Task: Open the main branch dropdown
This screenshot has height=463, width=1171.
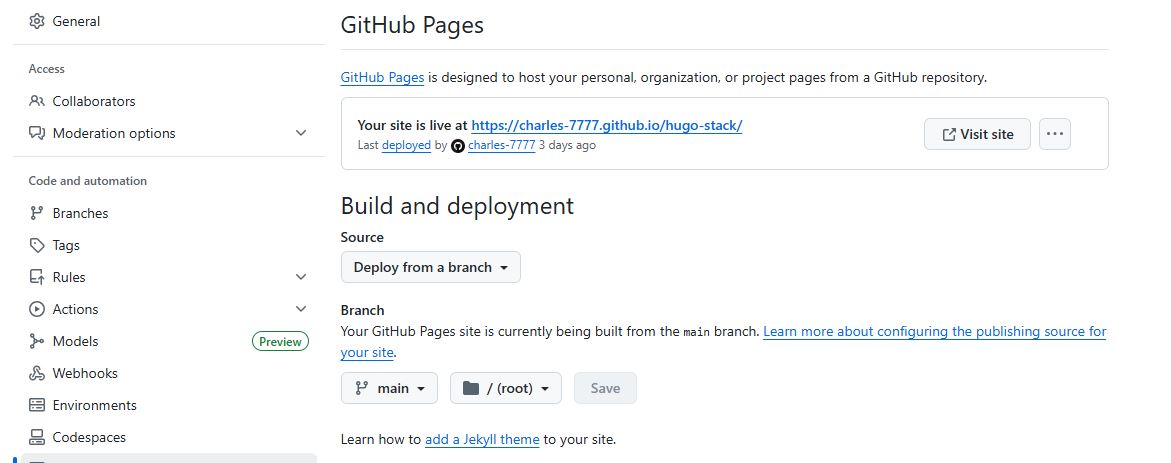Action: pyautogui.click(x=389, y=388)
